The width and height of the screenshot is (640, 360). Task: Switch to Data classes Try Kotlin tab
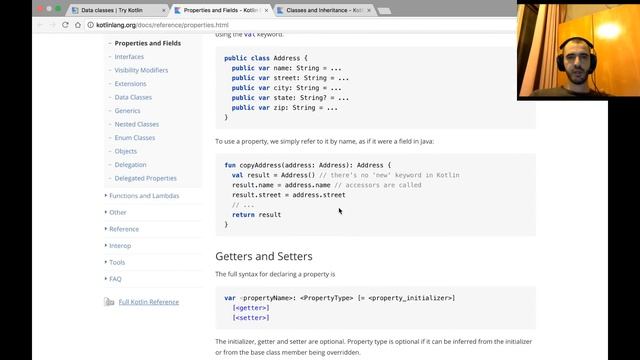[x=117, y=10]
